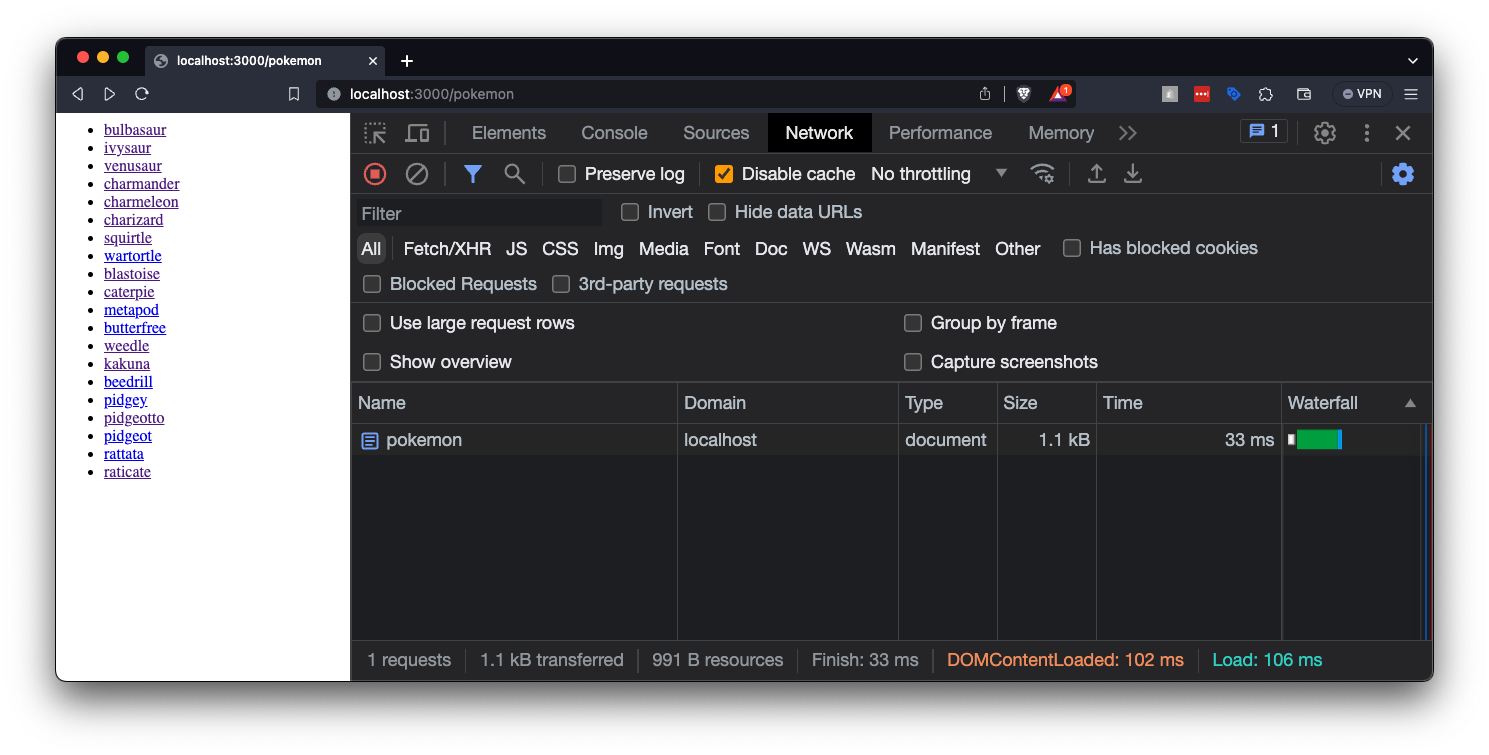Enable Blocked Requests checkbox
Image resolution: width=1489 pixels, height=755 pixels.
372,284
